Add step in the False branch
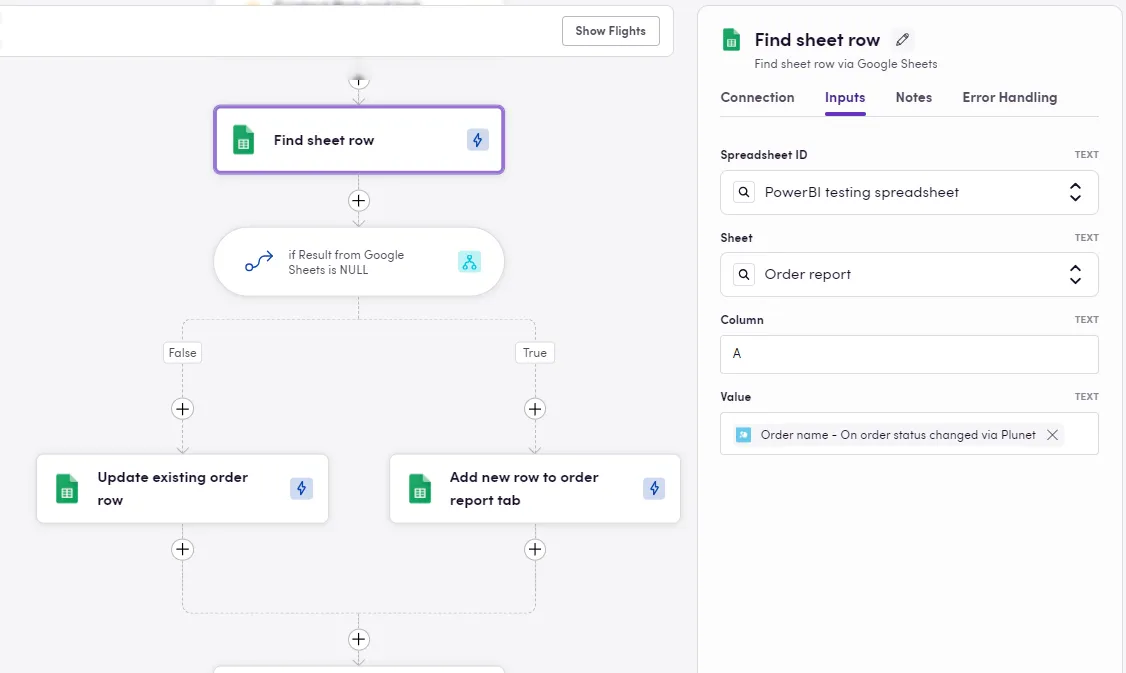 182,408
